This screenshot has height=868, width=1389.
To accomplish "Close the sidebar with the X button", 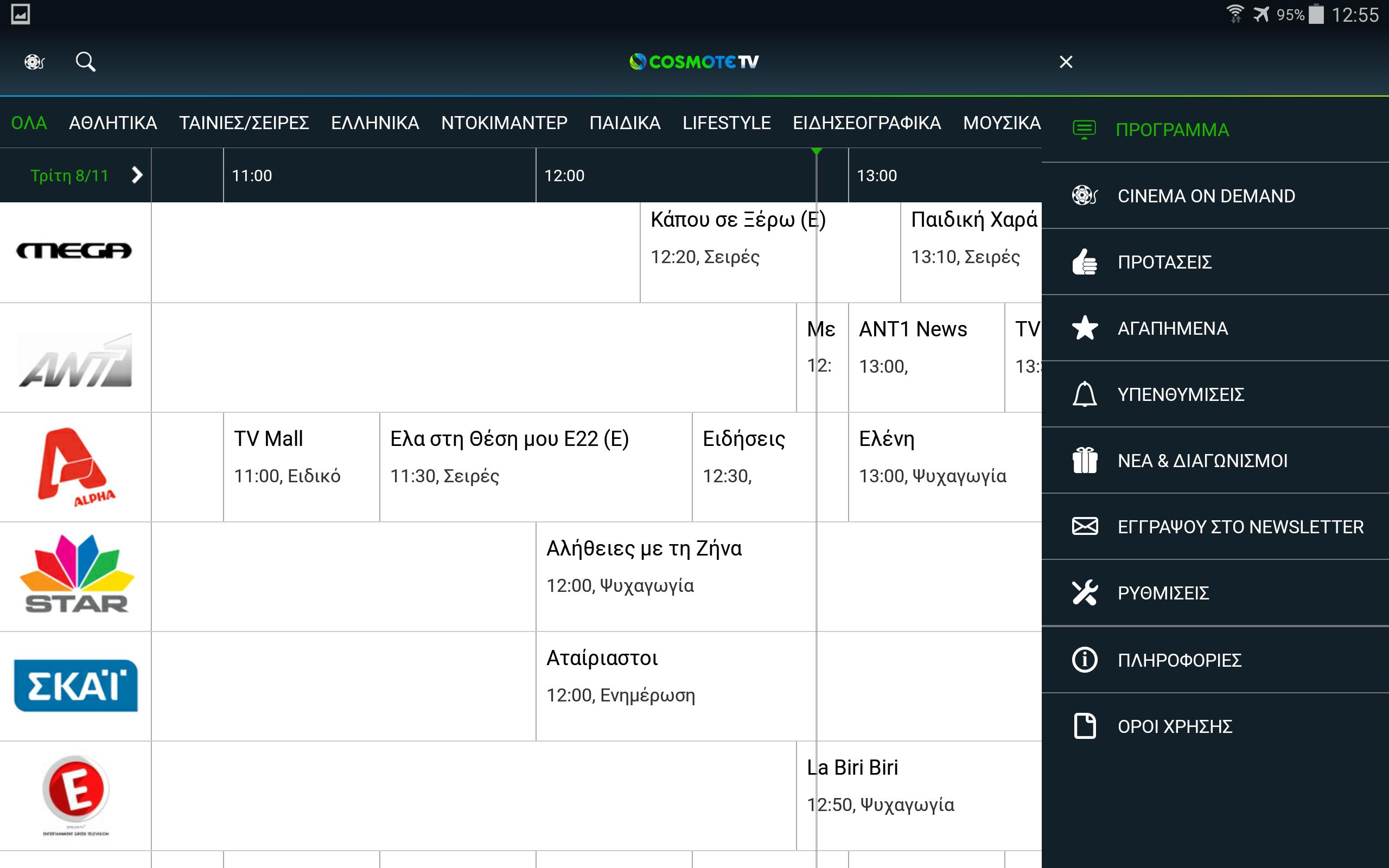I will coord(1065,61).
